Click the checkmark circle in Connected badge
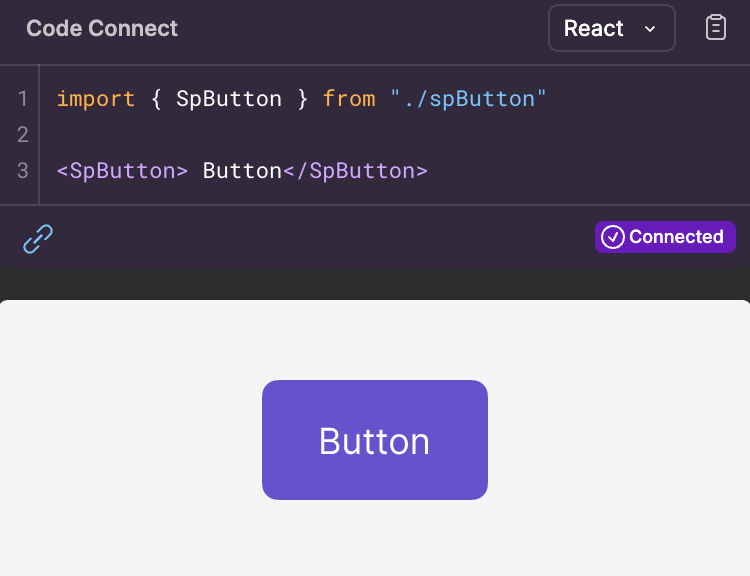 (x=613, y=237)
